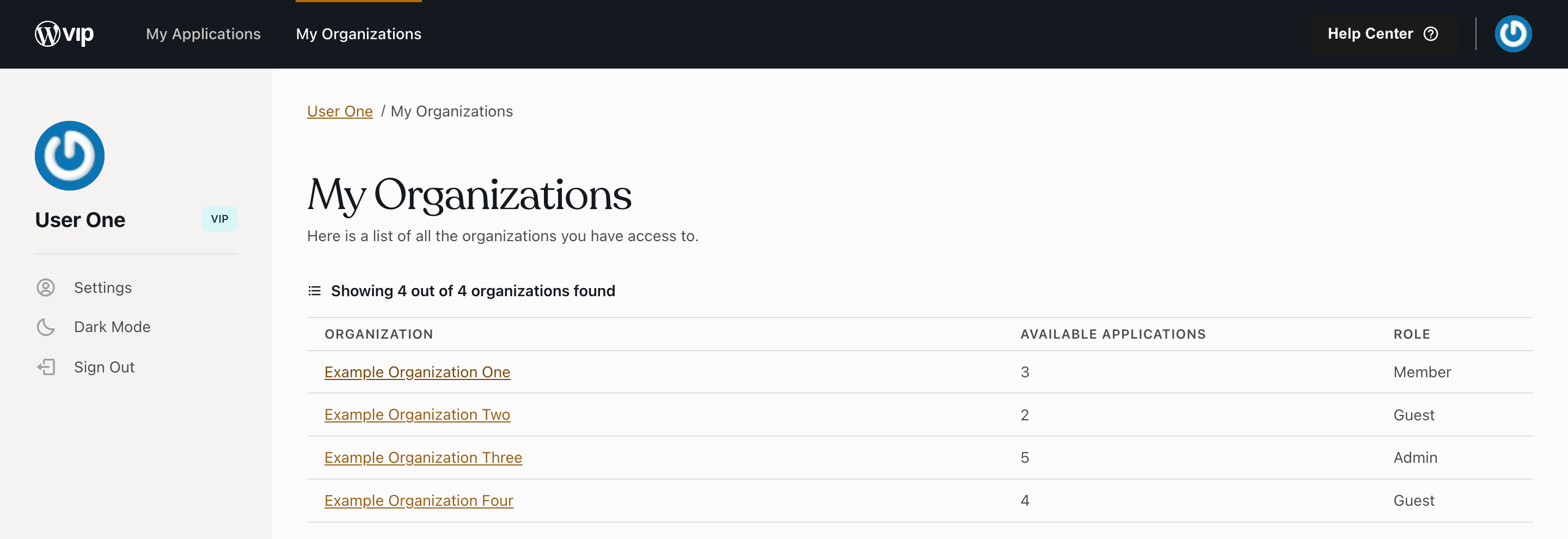Open Example Organization Three

(x=423, y=457)
